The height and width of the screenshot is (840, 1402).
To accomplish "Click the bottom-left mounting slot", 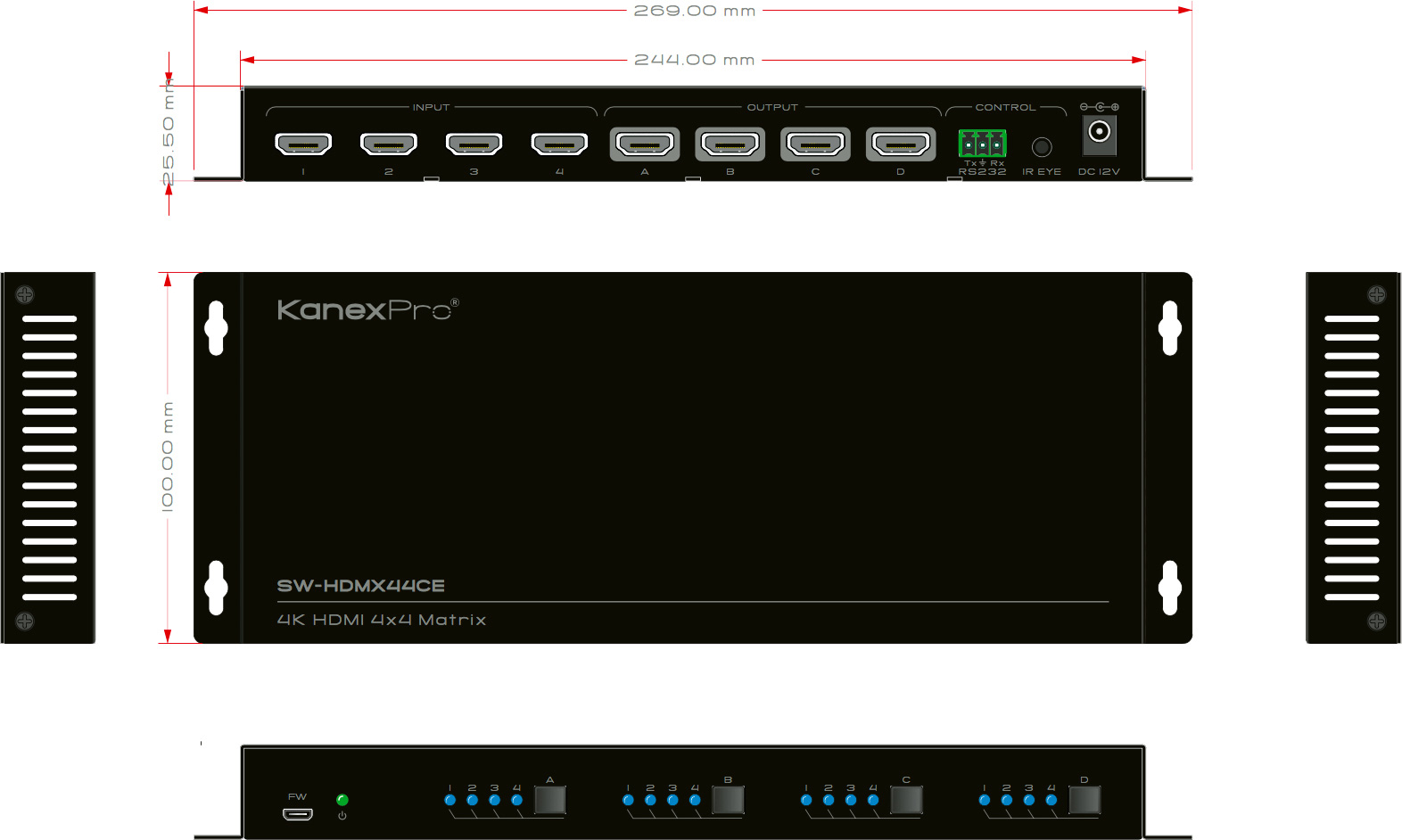I will [x=216, y=588].
